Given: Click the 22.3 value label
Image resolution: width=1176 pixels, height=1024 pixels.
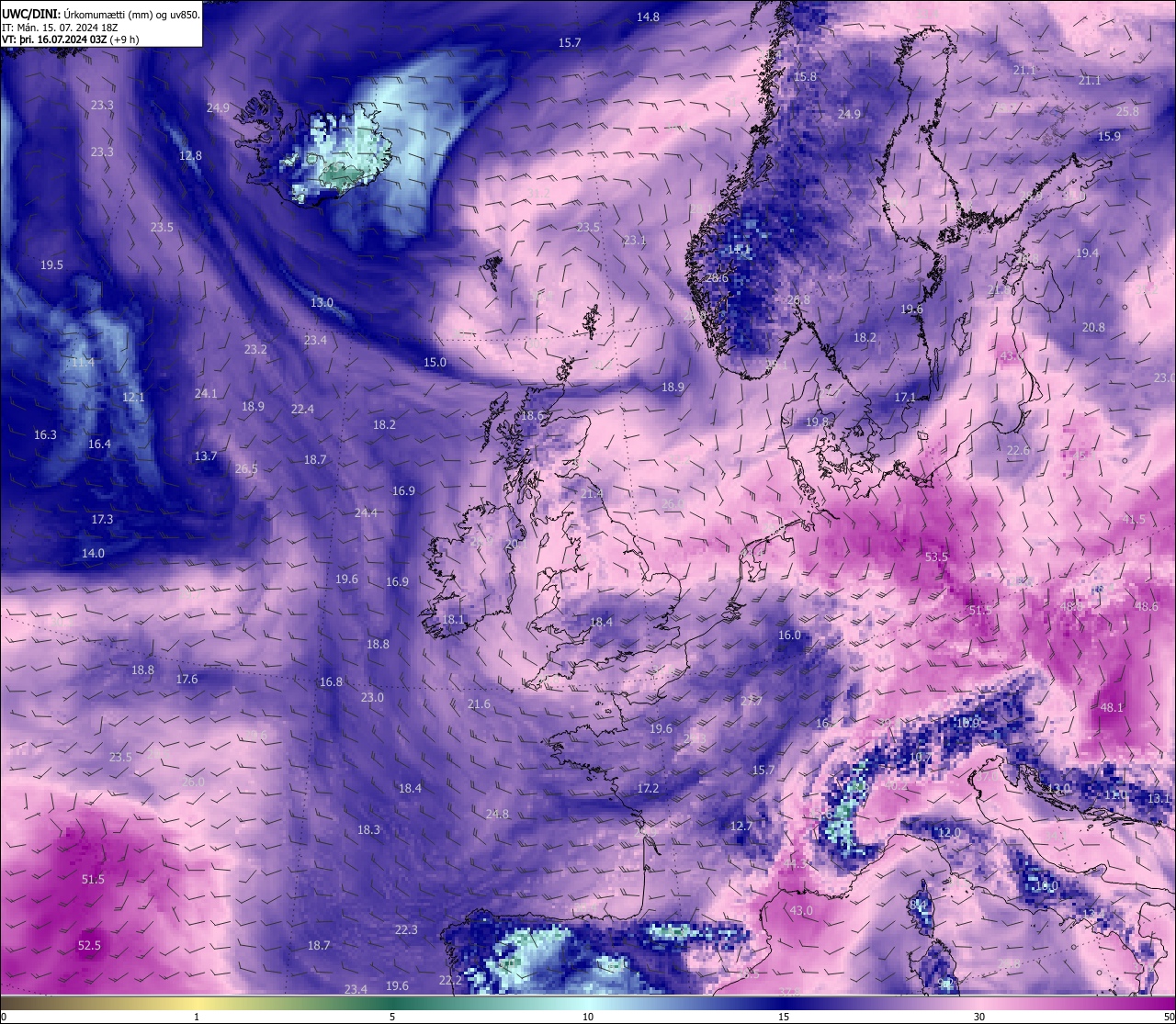Looking at the screenshot, I should 406,929.
